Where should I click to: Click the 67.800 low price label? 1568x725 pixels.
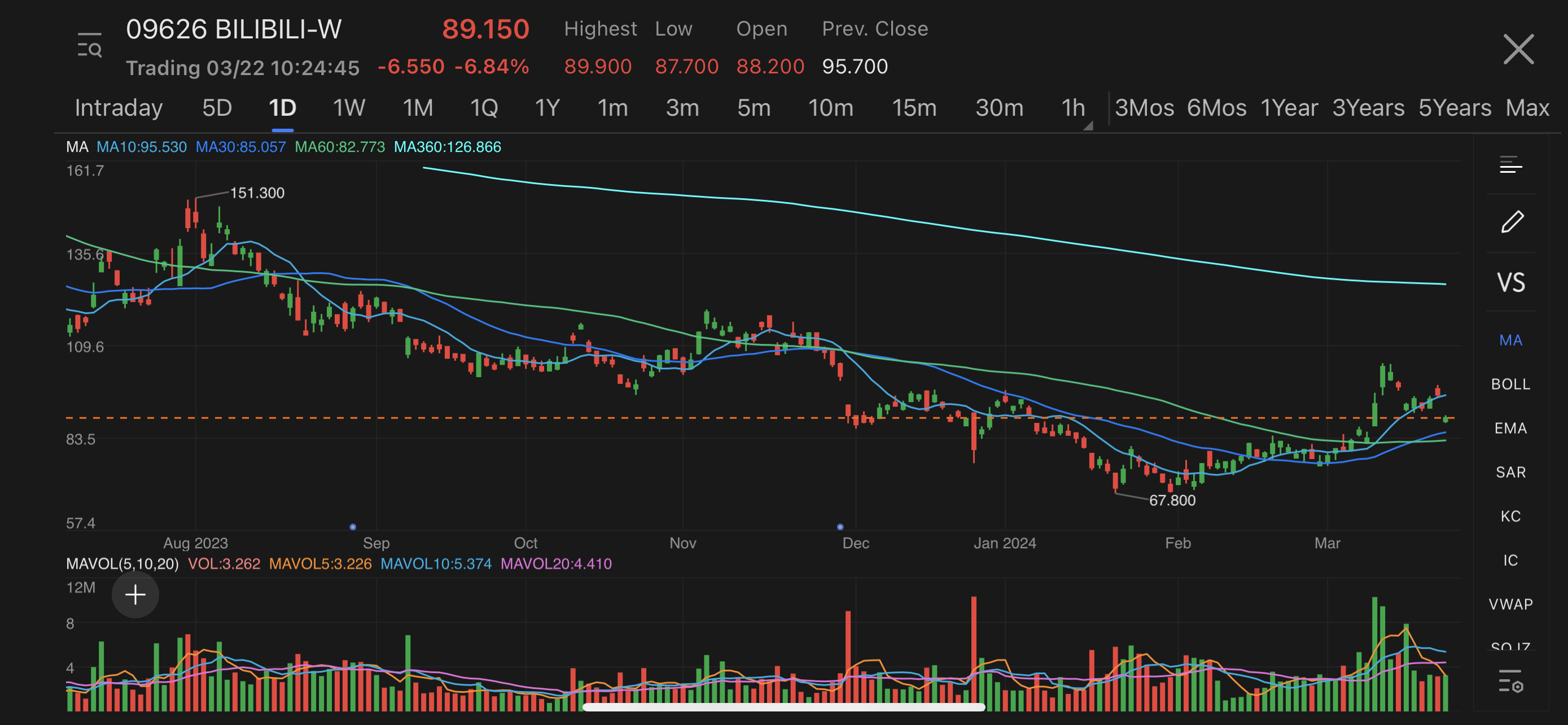click(x=1172, y=500)
